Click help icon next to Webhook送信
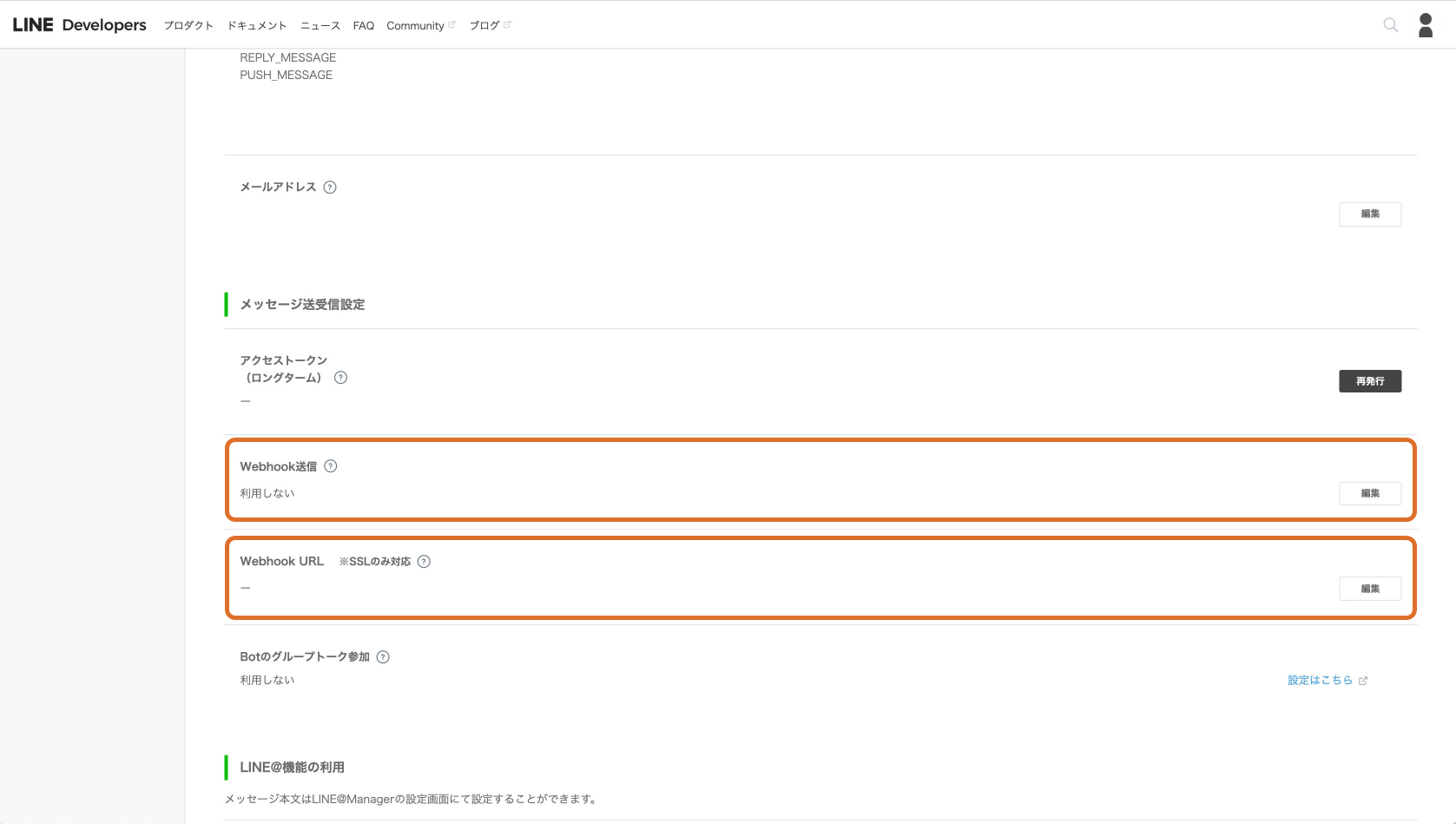1456x824 pixels. pos(331,466)
